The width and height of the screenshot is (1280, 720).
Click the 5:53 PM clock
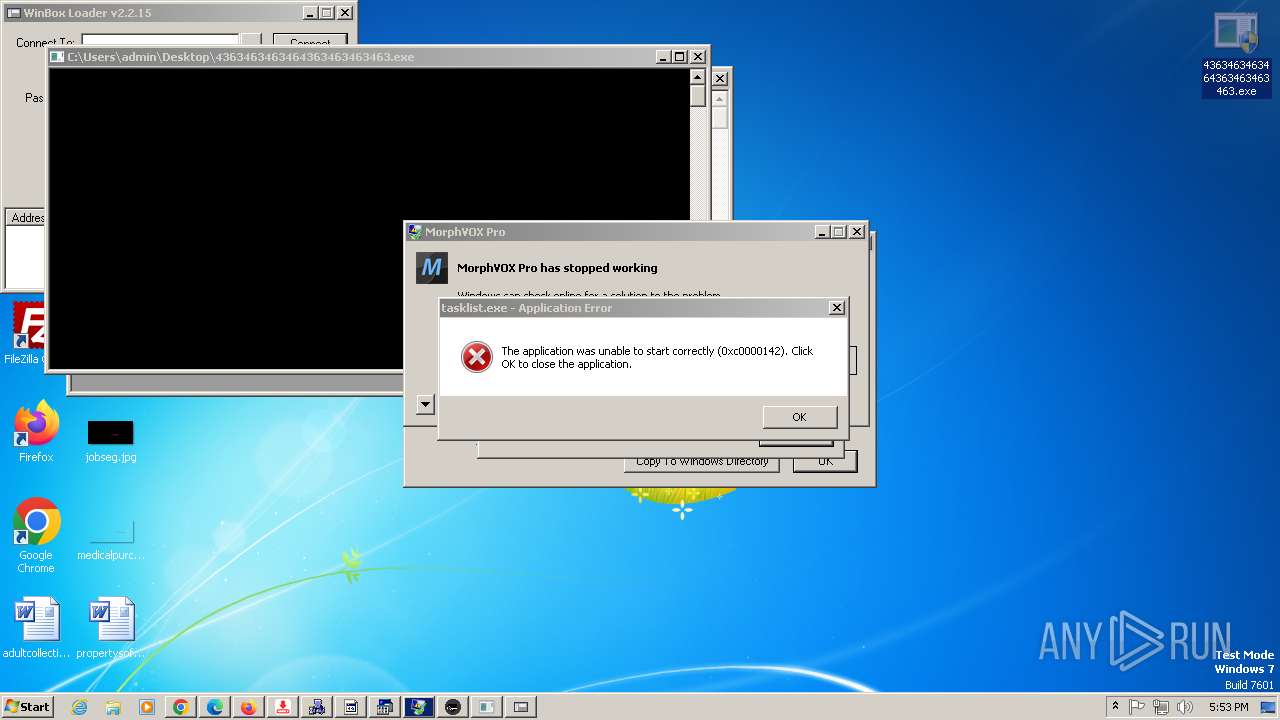pos(1228,707)
